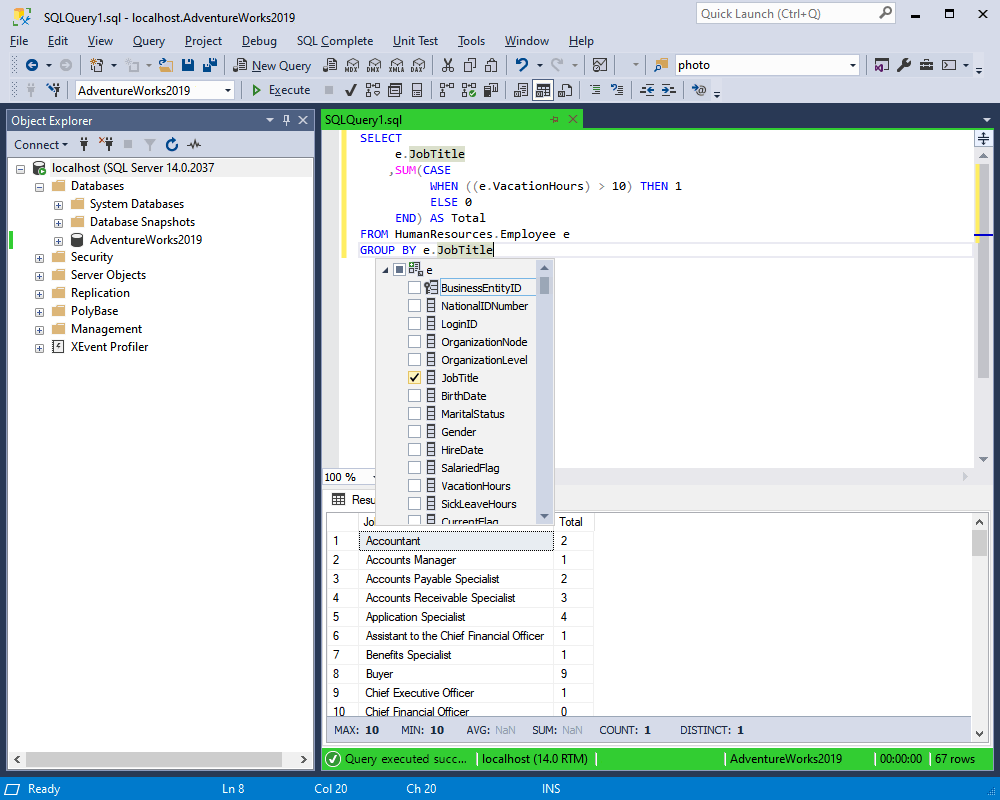The height and width of the screenshot is (800, 1000).
Task: Expand the Security tree node
Action: [38, 257]
